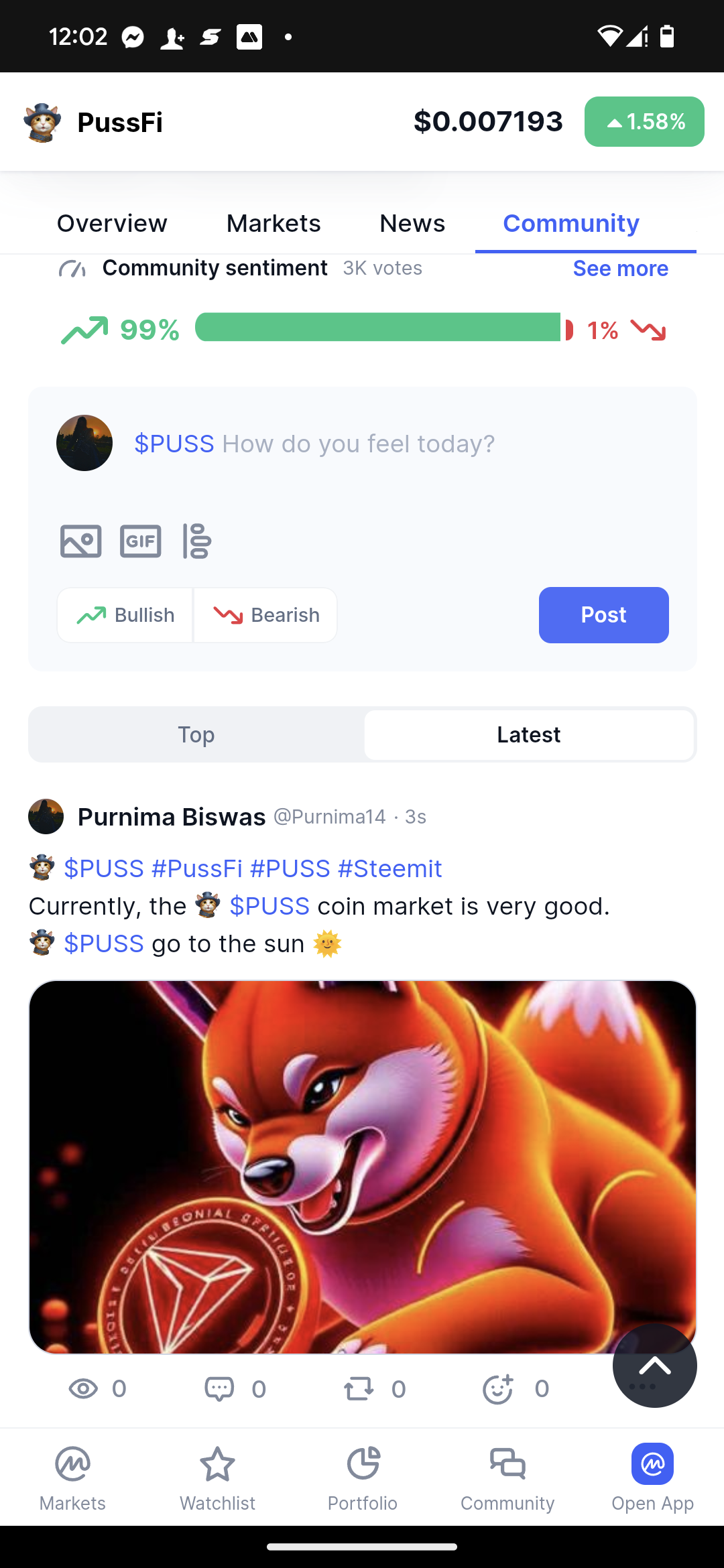The width and height of the screenshot is (724, 1568).
Task: Mark the post sentiment as Bullish
Action: pyautogui.click(x=125, y=615)
